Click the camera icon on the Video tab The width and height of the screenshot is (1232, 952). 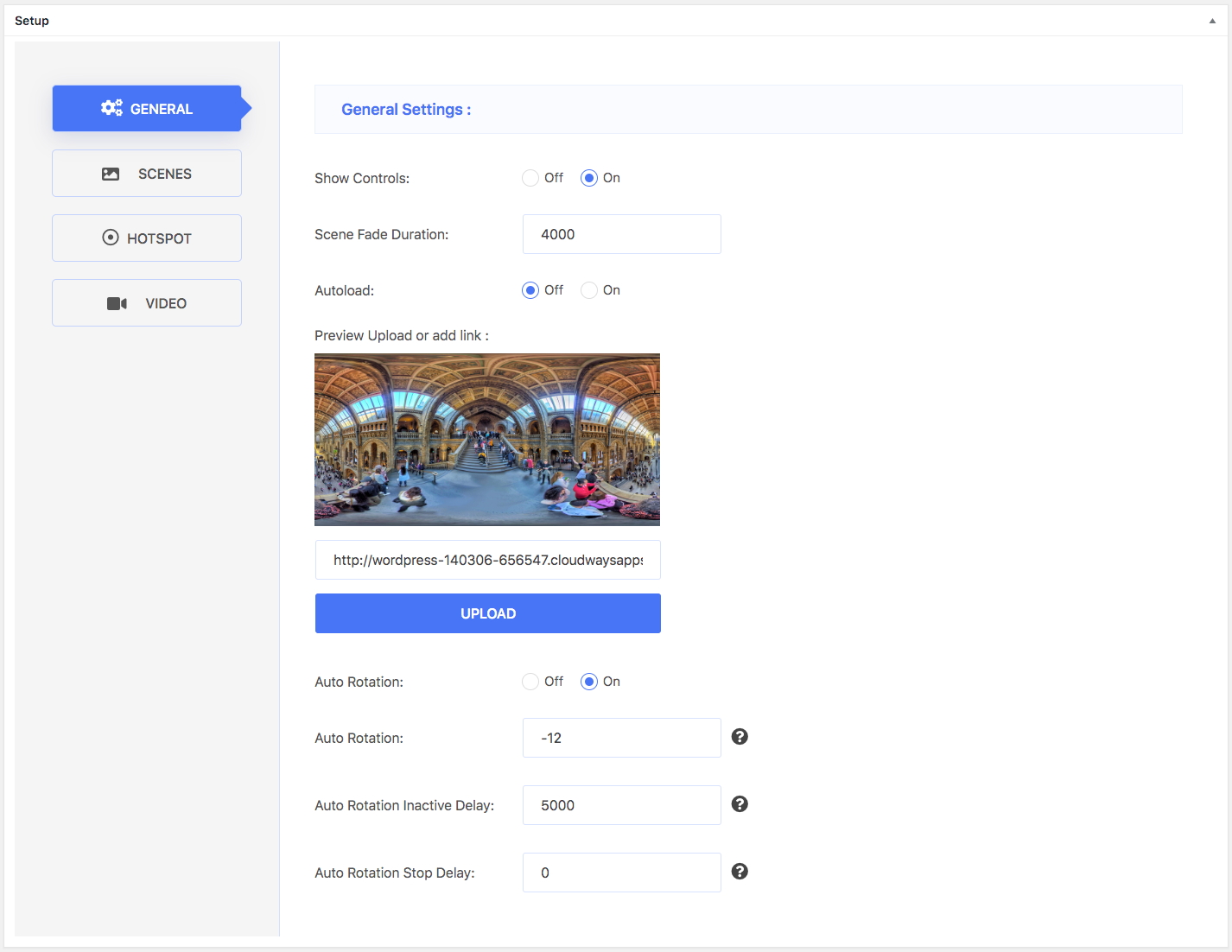[117, 303]
